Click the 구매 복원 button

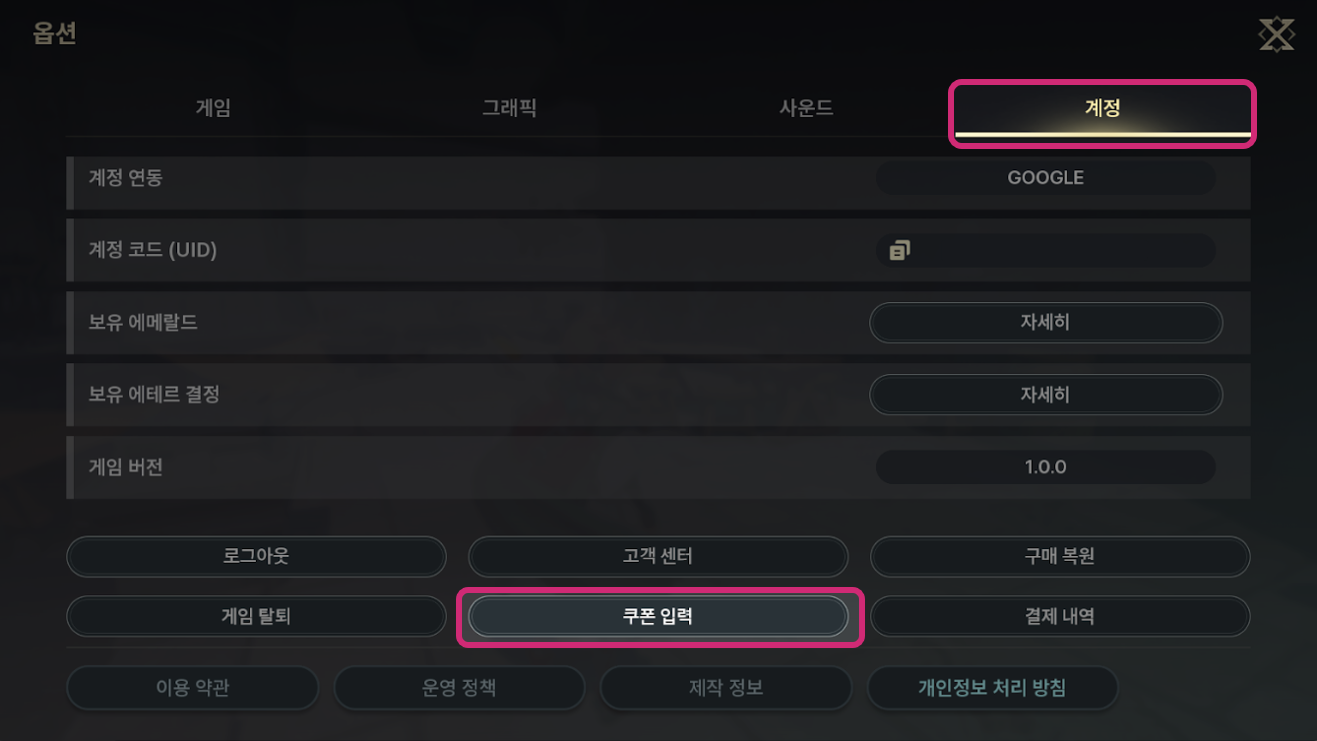[x=1059, y=557]
